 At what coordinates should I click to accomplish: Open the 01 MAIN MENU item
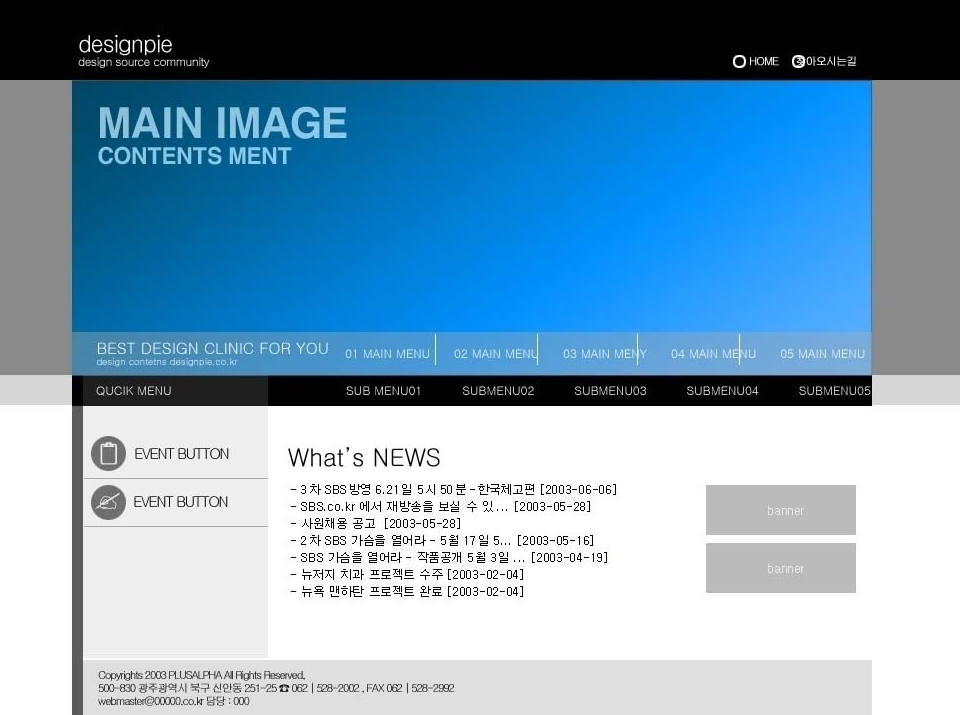pyautogui.click(x=387, y=354)
